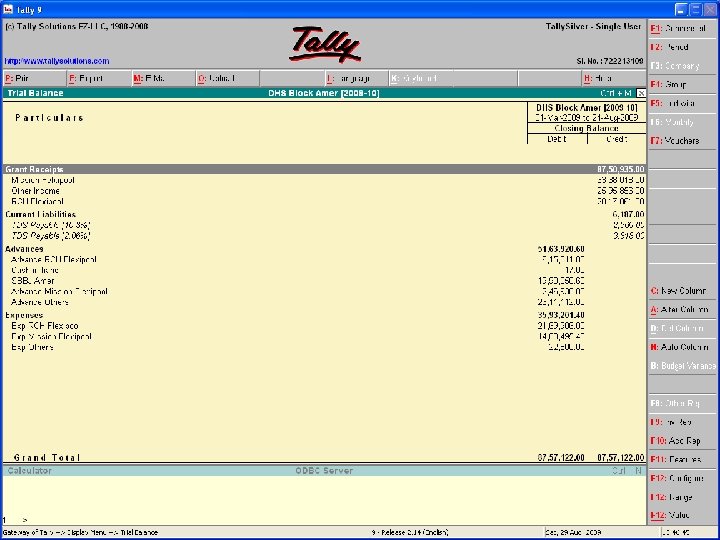The width and height of the screenshot is (720, 540).
Task: Click the date in the status bar
Action: [x=573, y=533]
